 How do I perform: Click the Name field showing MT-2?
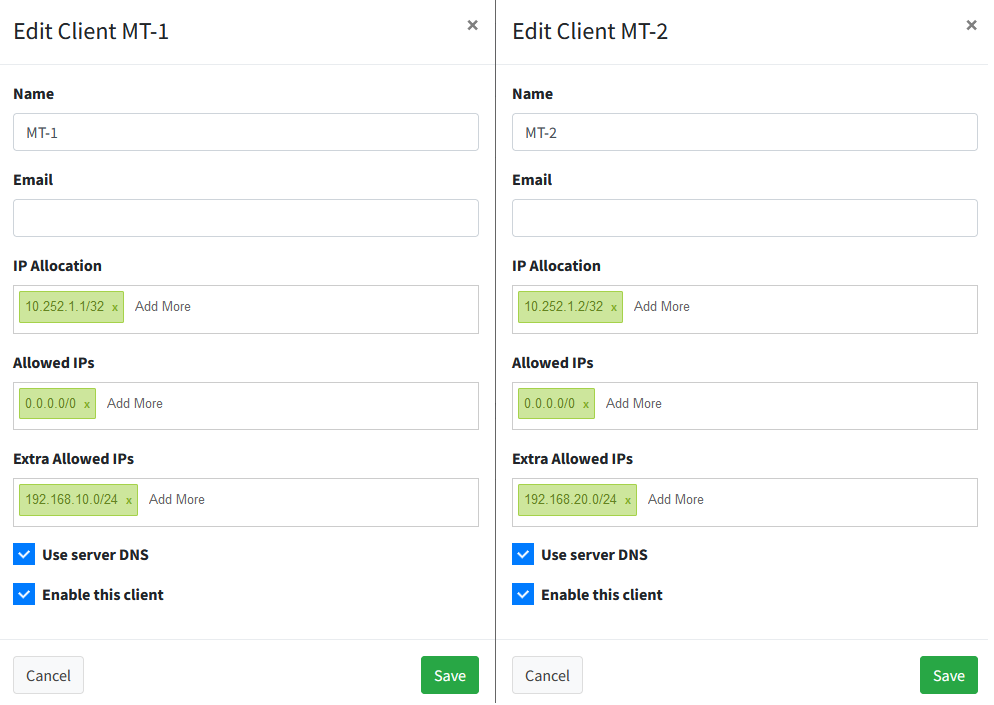744,132
